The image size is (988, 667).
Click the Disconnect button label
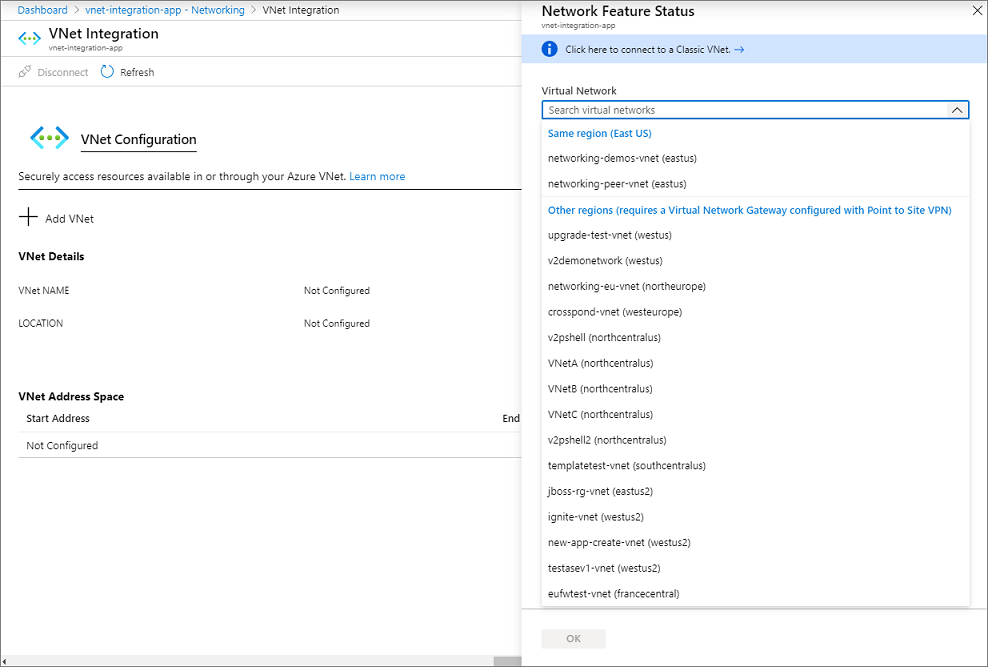62,72
